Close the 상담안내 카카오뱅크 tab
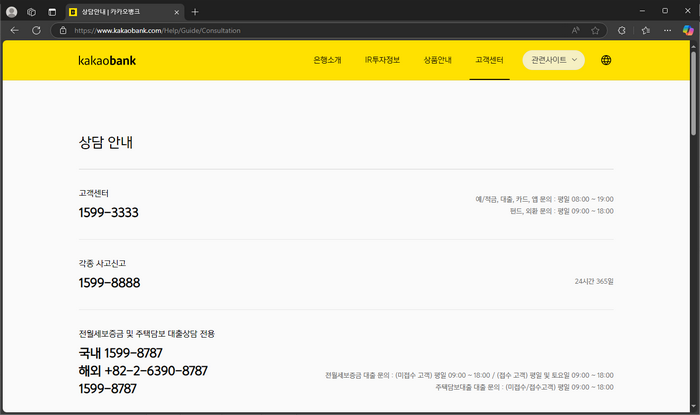This screenshot has width=700, height=415. point(175,11)
